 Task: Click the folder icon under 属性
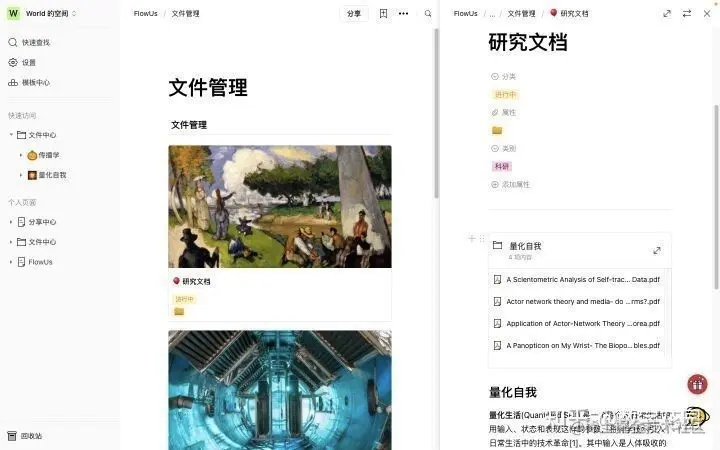[497, 130]
